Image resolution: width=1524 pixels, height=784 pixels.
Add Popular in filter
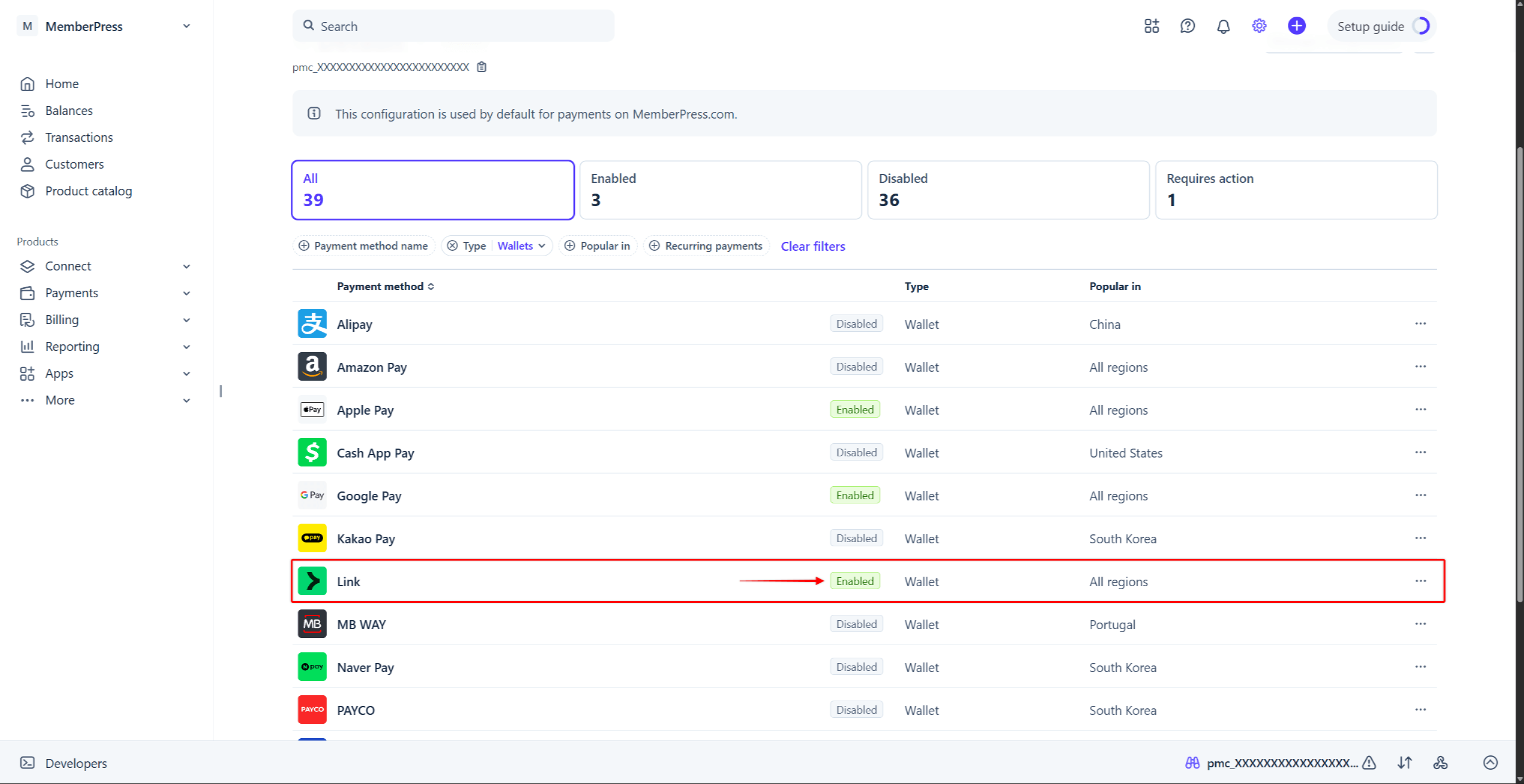point(598,245)
